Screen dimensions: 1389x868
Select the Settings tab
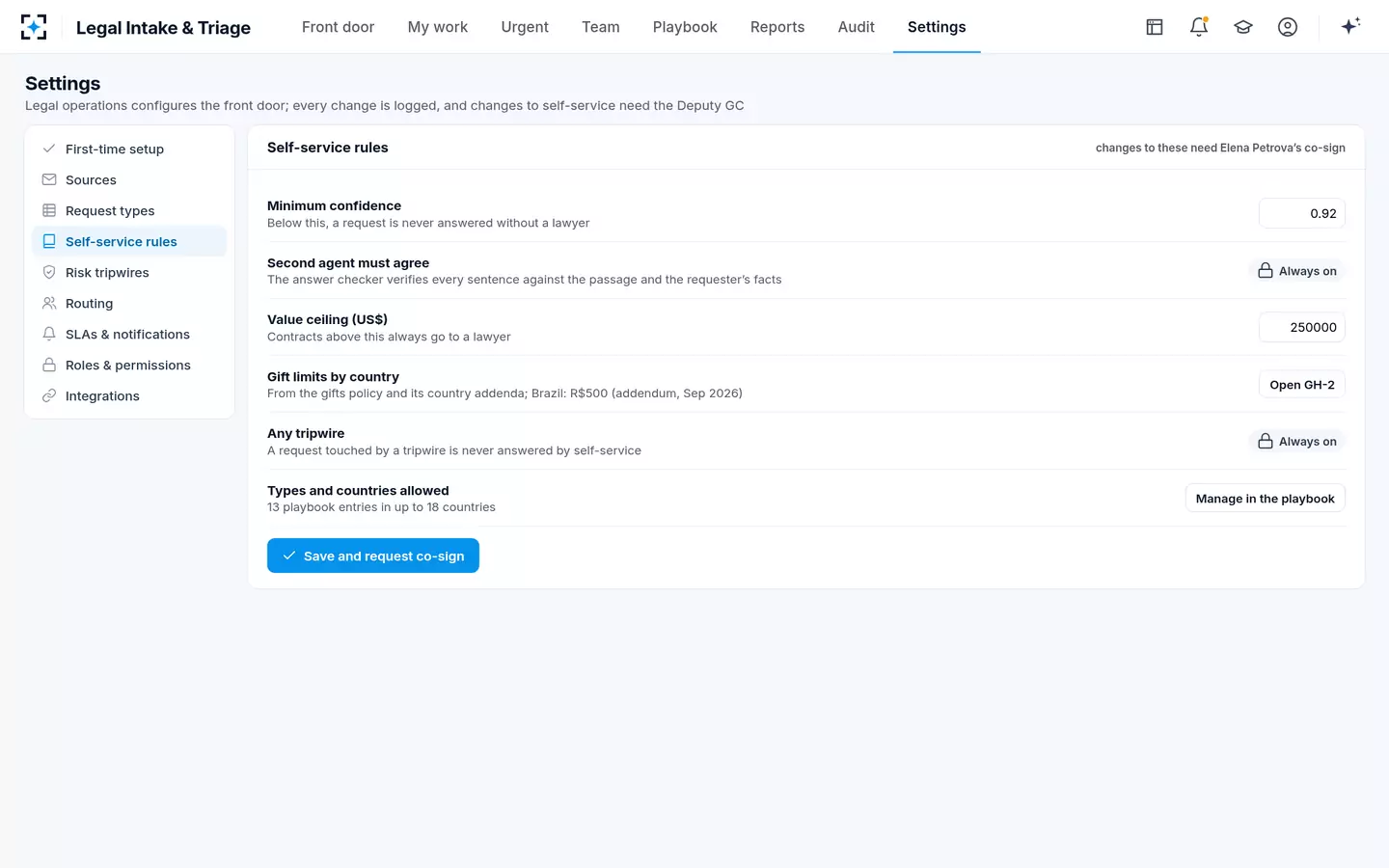pos(937,27)
